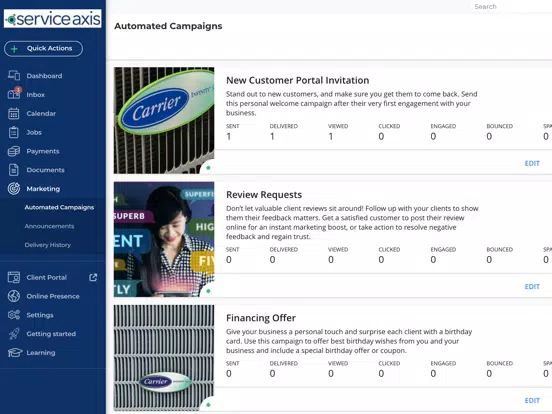Click the Calendar icon in sidebar
This screenshot has width=552, height=414.
coord(14,113)
